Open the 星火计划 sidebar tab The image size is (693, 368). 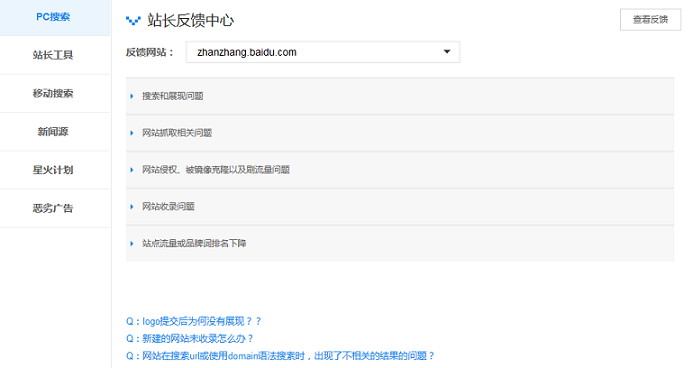[x=55, y=170]
